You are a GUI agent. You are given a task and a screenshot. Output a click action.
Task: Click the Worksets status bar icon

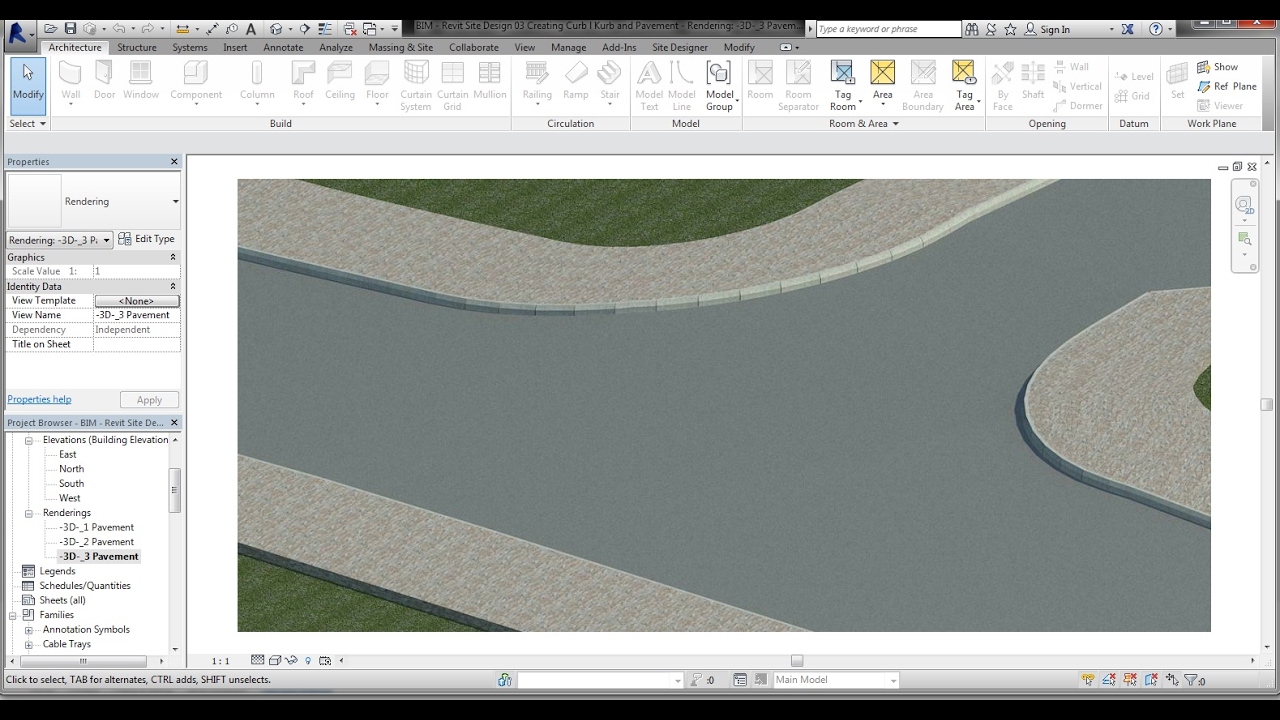click(x=505, y=680)
